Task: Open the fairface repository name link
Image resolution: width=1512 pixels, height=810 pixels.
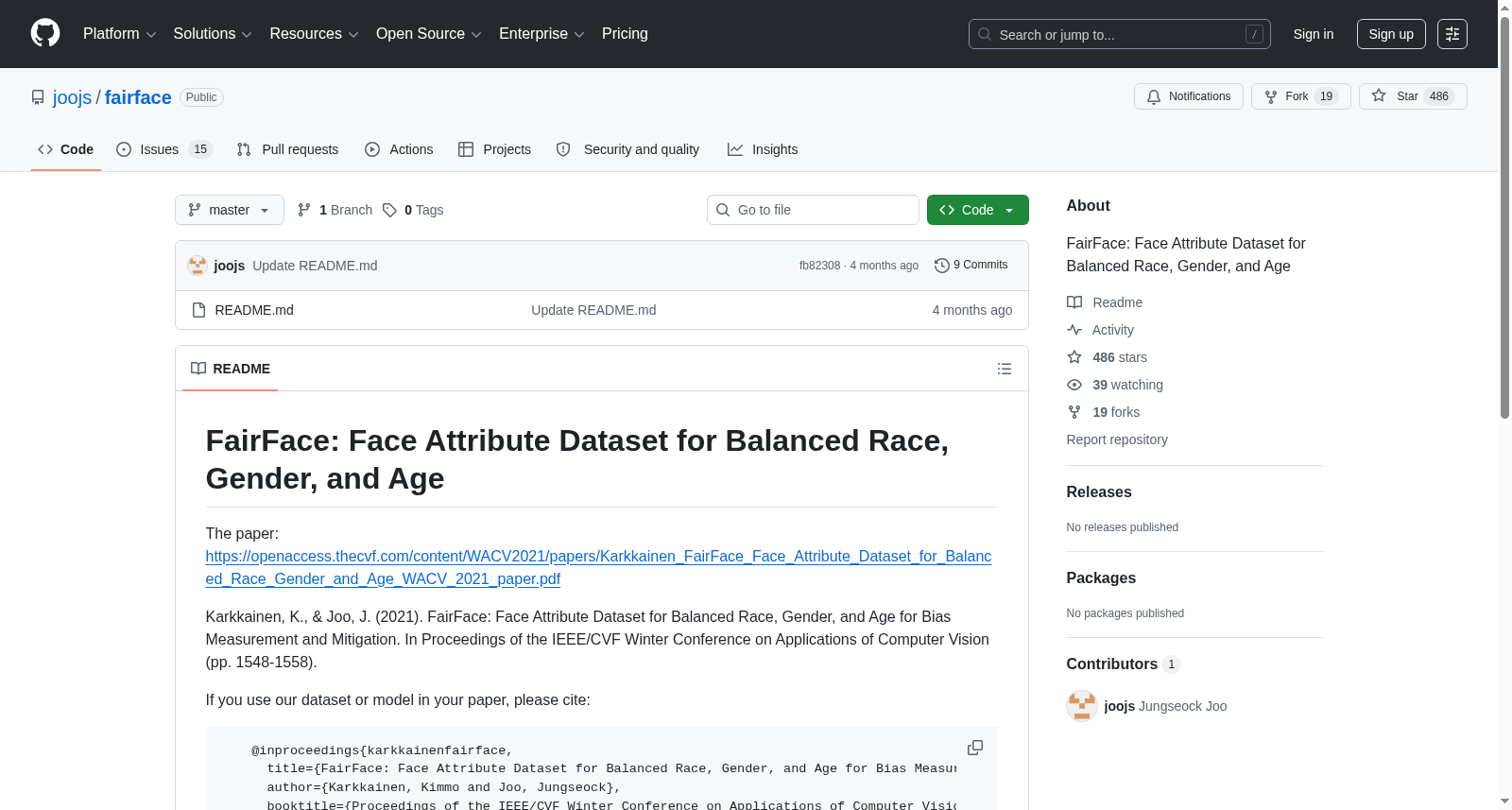Action: click(x=138, y=97)
